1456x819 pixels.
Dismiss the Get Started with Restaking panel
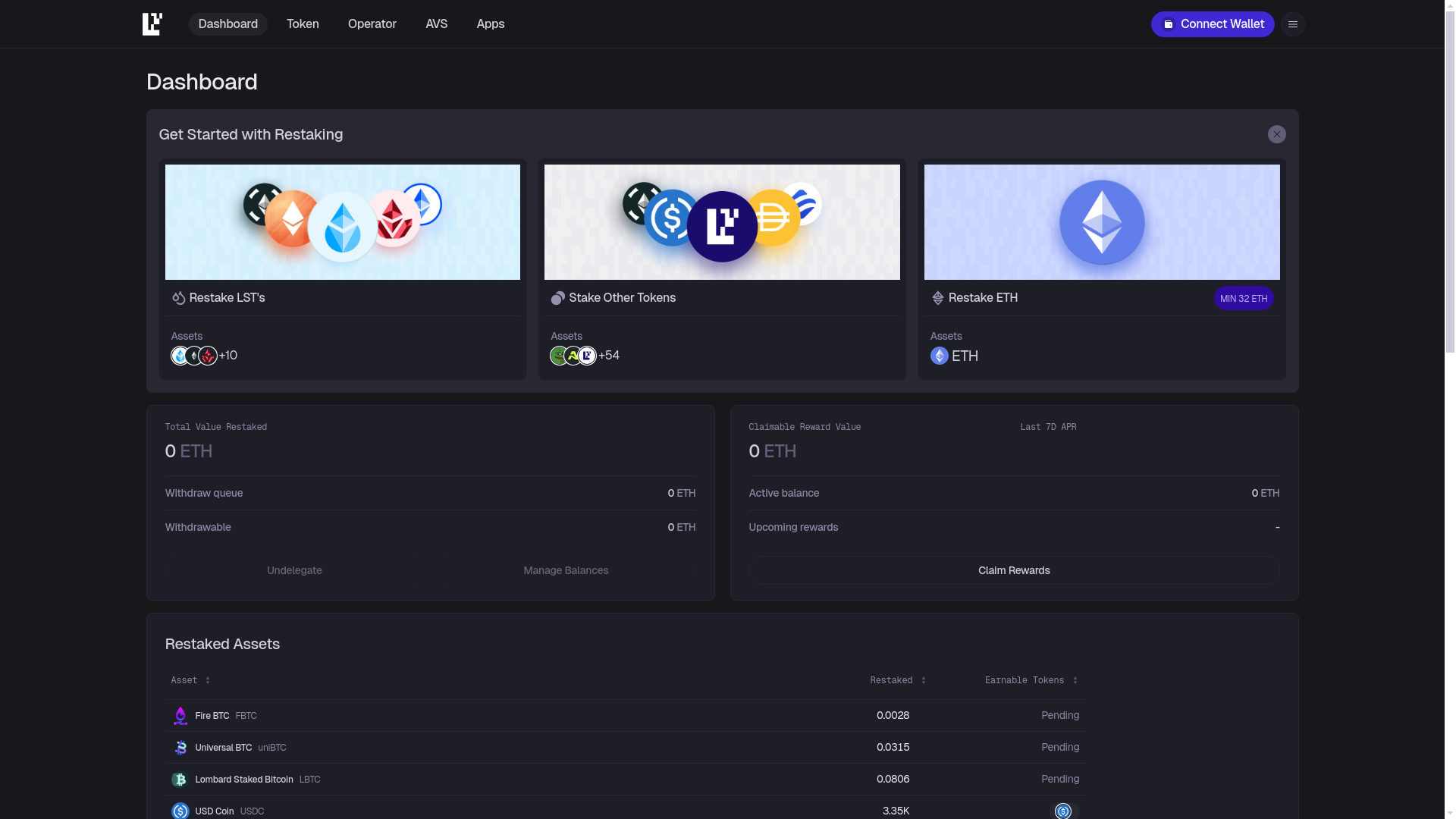1277,134
